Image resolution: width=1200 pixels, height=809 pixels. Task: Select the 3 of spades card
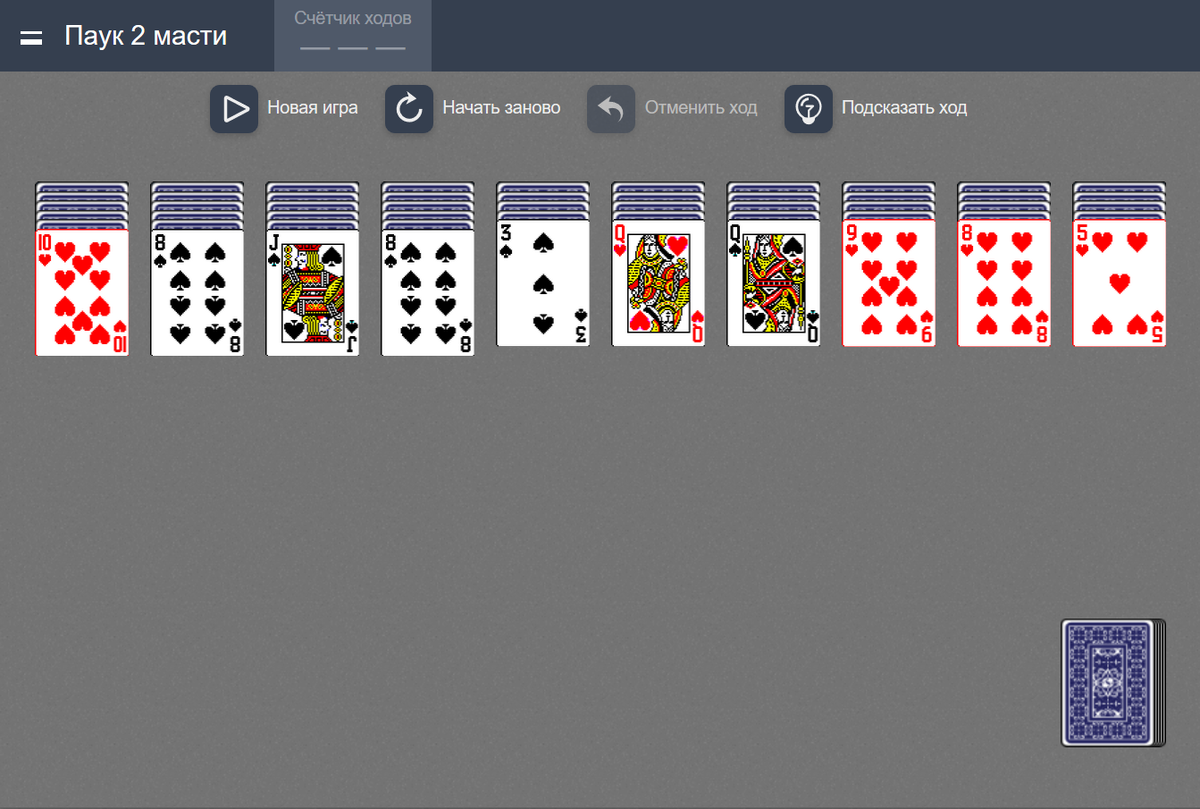(543, 283)
